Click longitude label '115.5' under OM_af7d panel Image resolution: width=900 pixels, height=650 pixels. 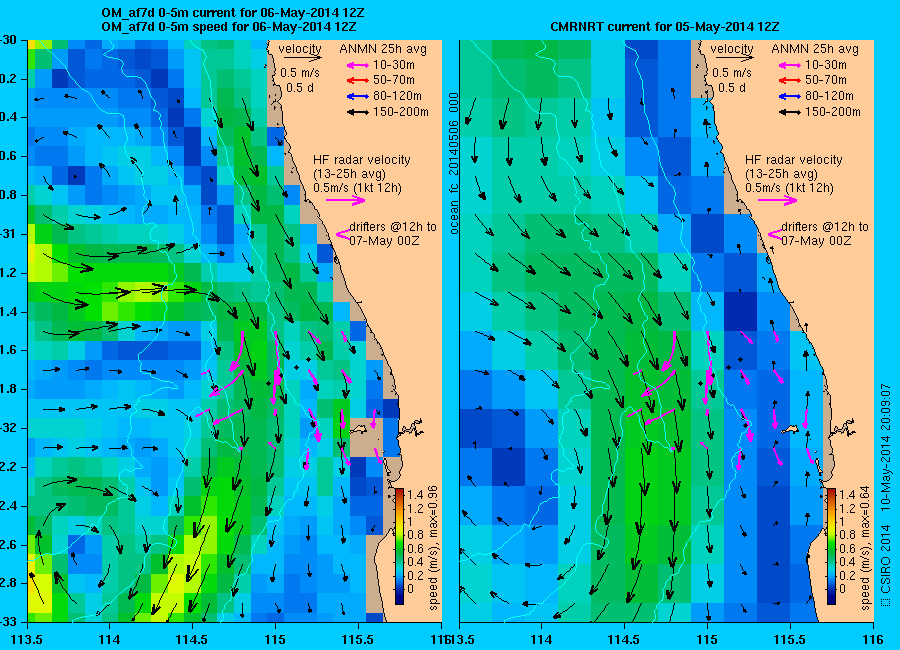[x=359, y=640]
